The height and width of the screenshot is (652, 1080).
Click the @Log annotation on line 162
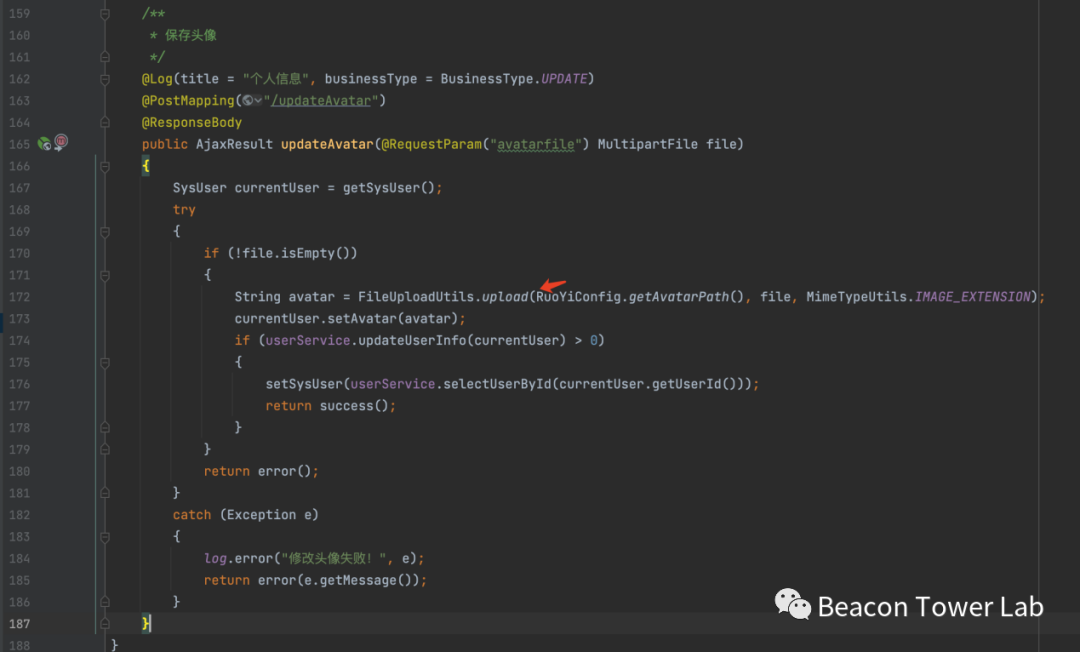tap(157, 79)
